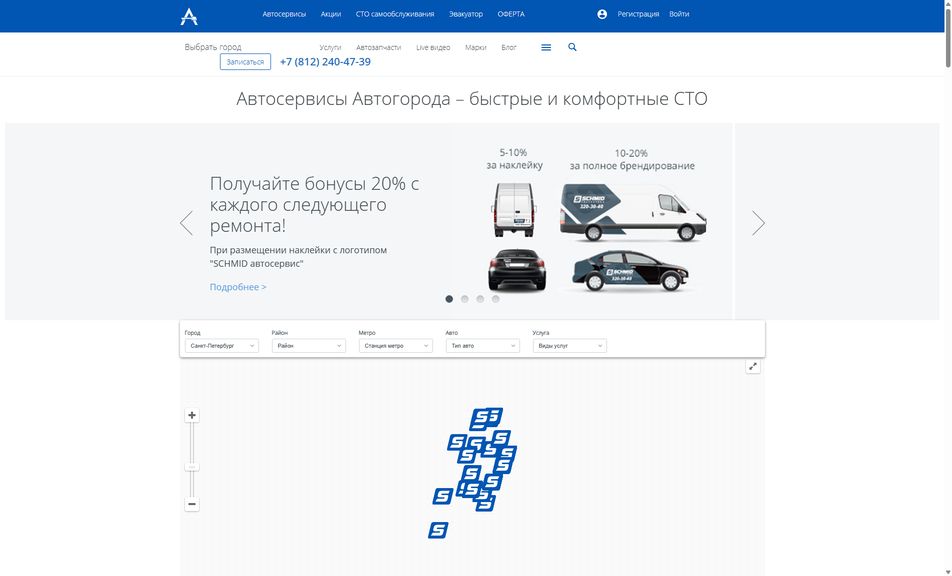Click the Записаться button

[245, 62]
